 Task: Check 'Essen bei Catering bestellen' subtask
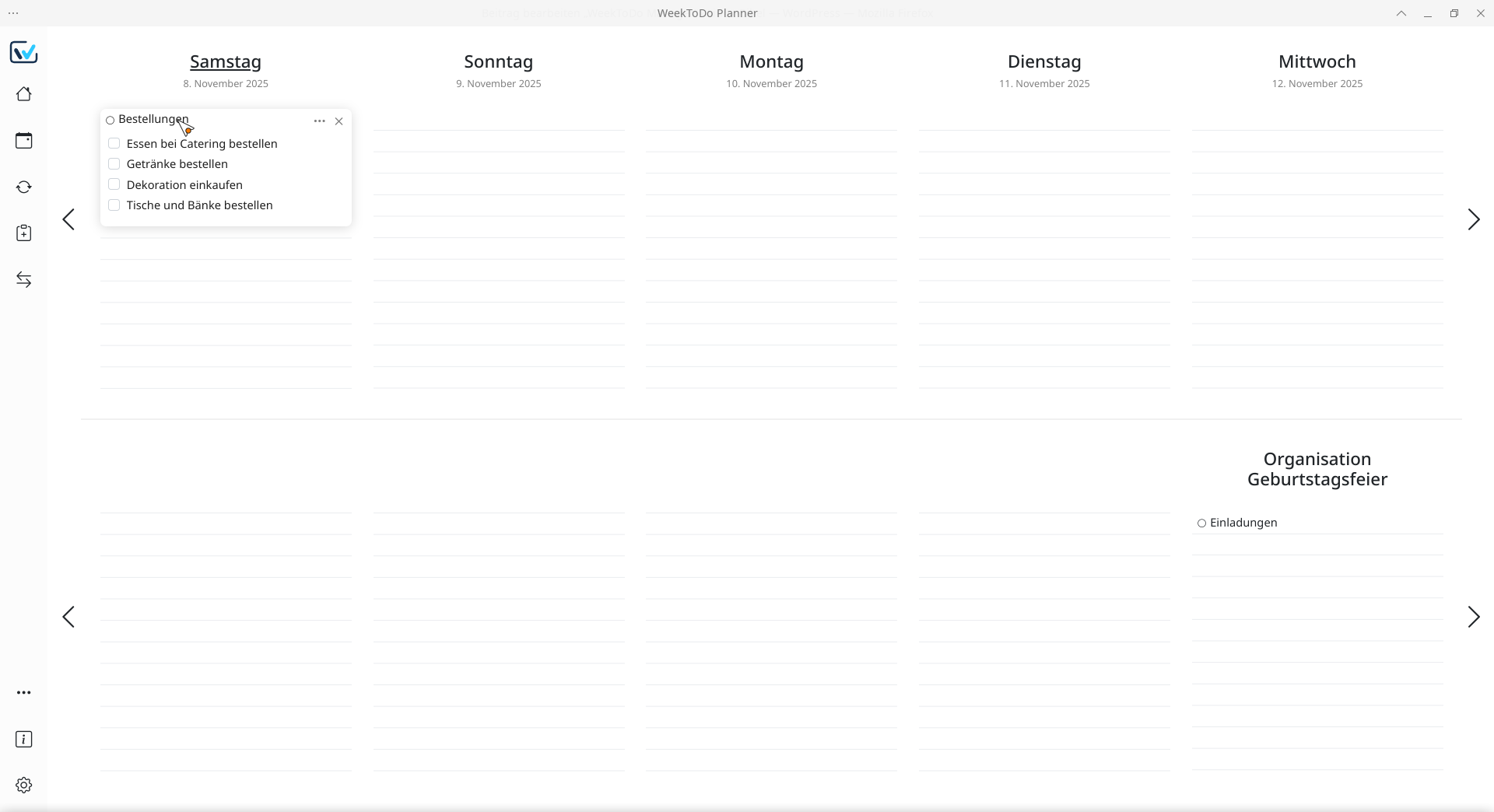114,143
